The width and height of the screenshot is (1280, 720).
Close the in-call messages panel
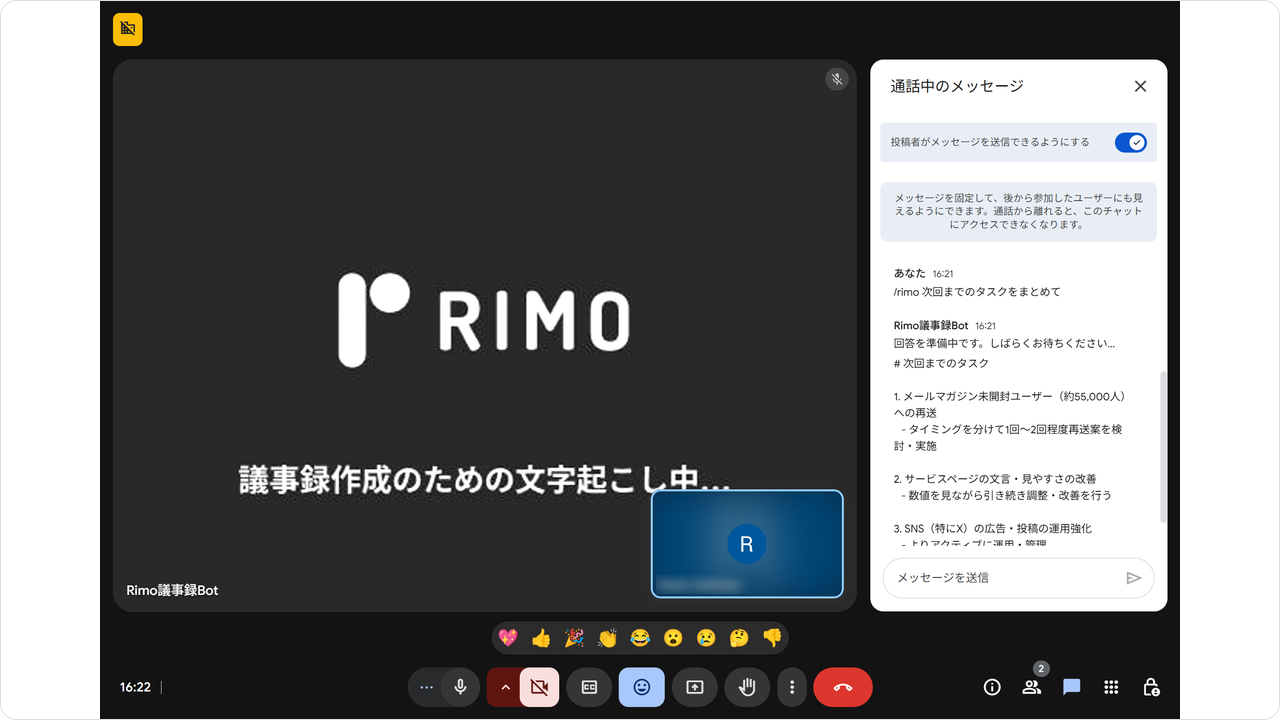1140,86
